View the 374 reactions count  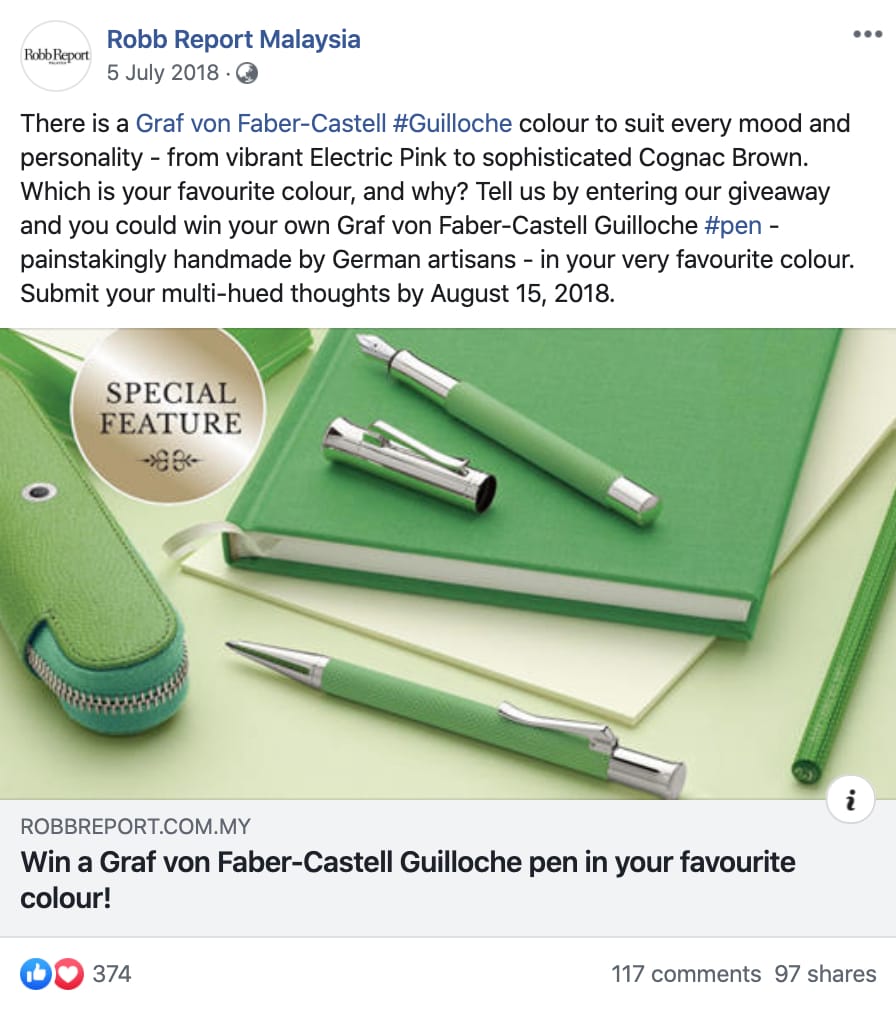(112, 974)
